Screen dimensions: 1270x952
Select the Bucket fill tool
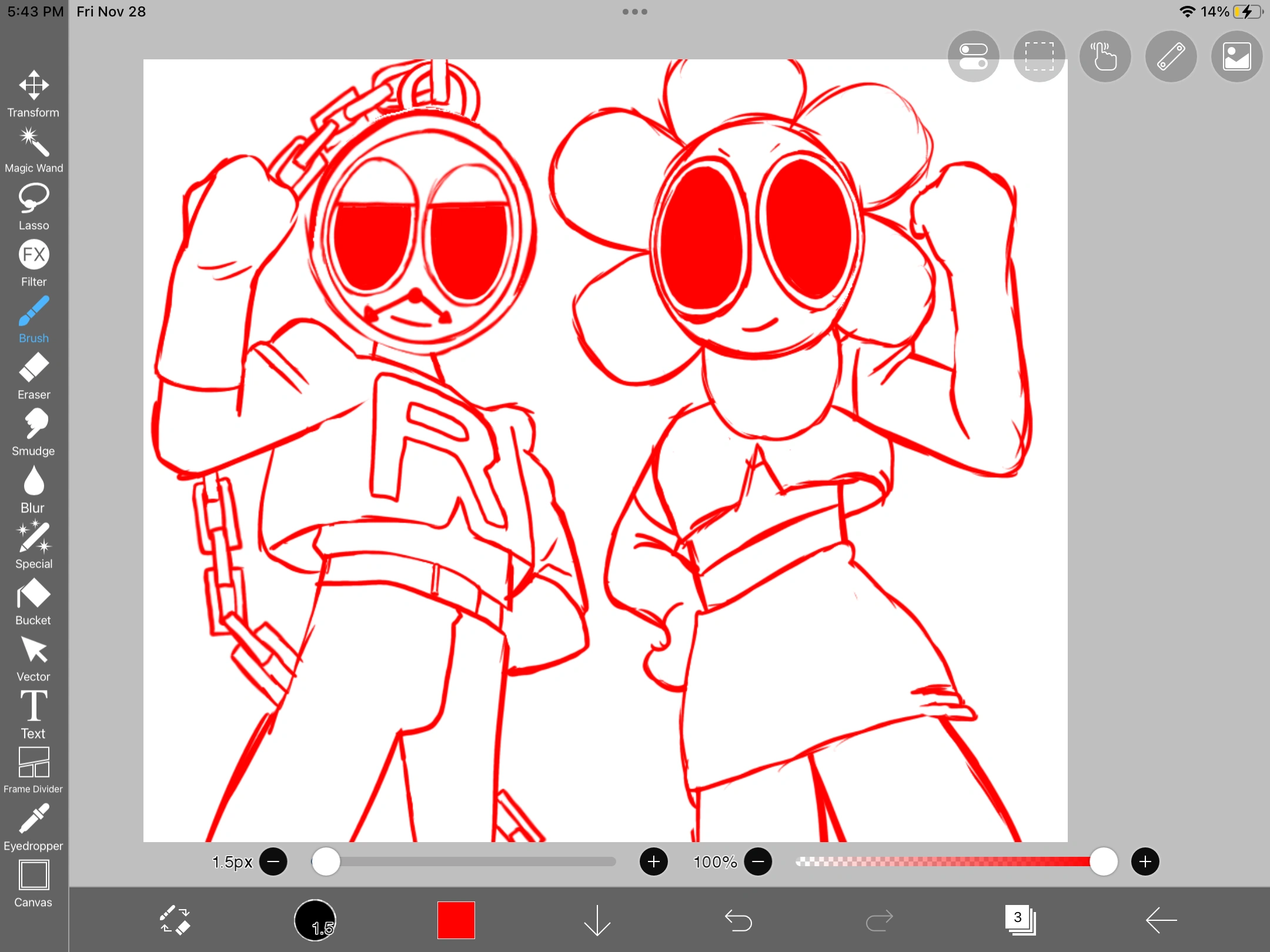point(34,601)
